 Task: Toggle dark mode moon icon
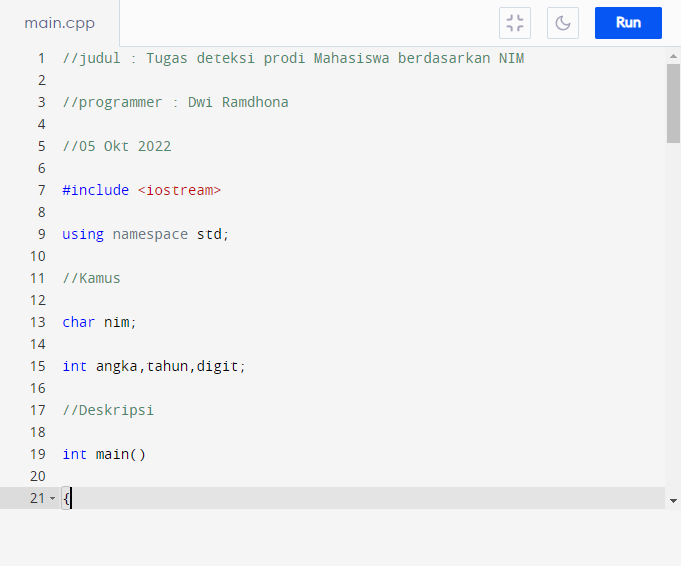(563, 23)
